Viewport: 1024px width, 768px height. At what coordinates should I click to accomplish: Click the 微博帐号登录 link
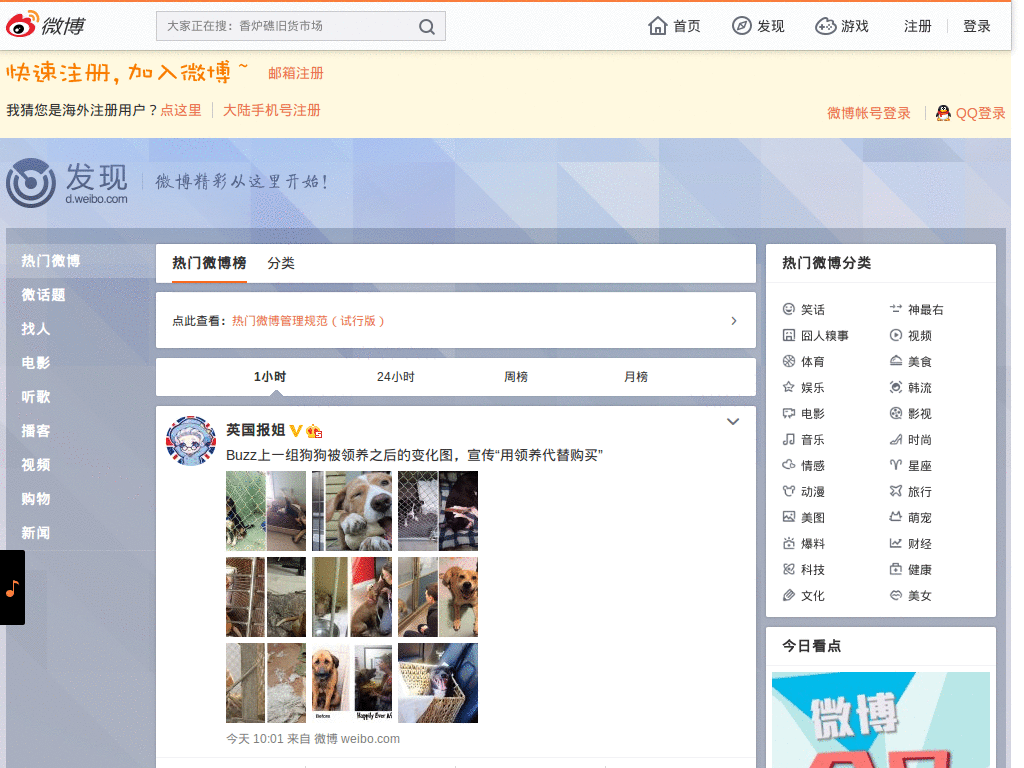(x=869, y=113)
